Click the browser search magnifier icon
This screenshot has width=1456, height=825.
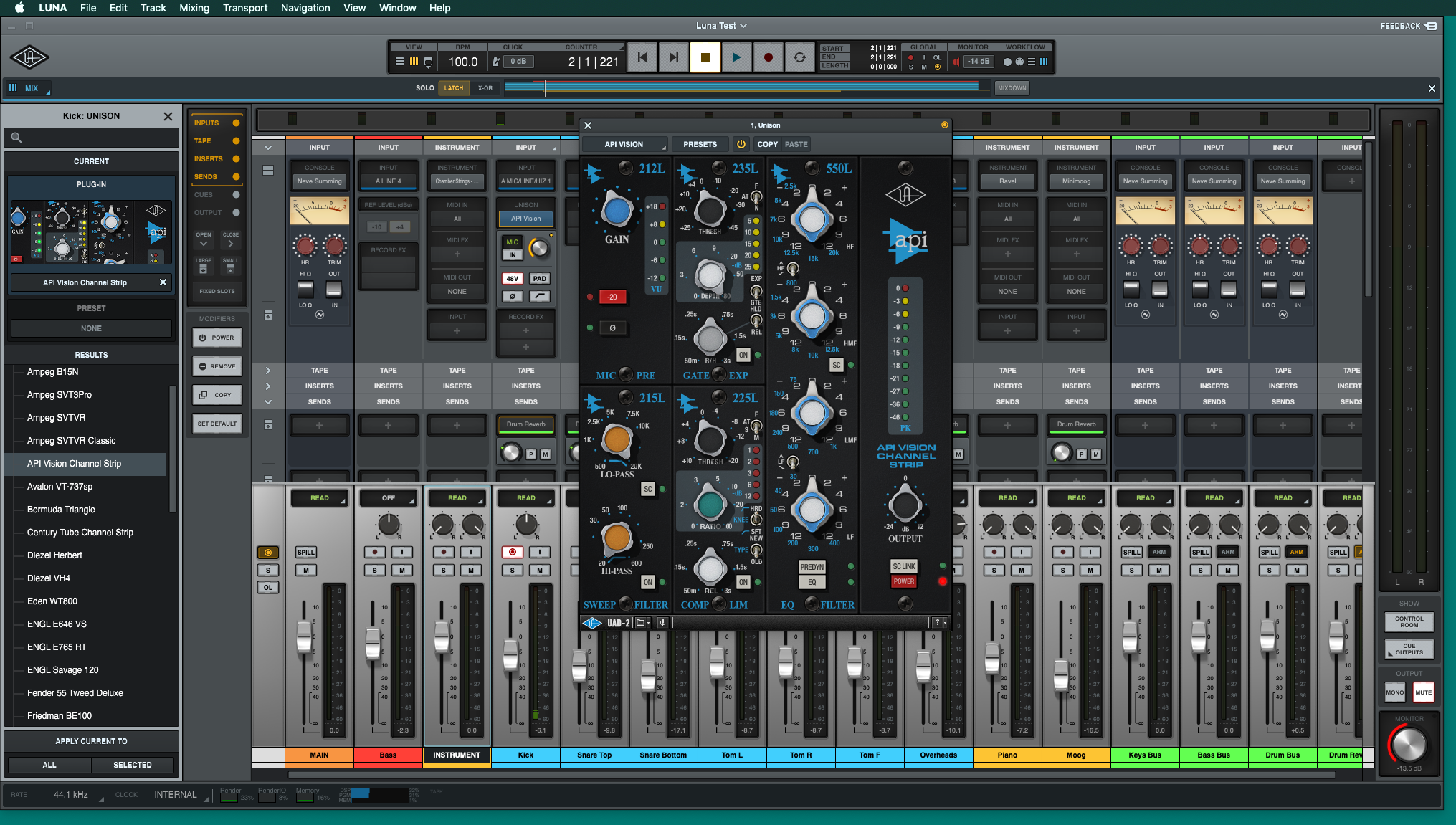pos(16,138)
